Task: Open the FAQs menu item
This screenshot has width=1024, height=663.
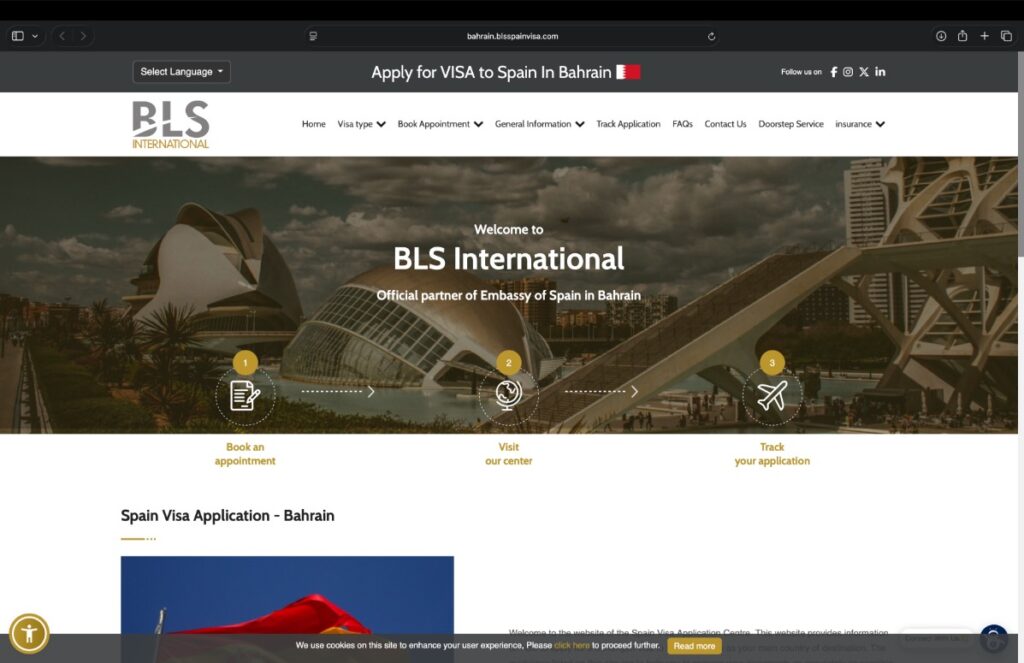Action: pos(682,124)
